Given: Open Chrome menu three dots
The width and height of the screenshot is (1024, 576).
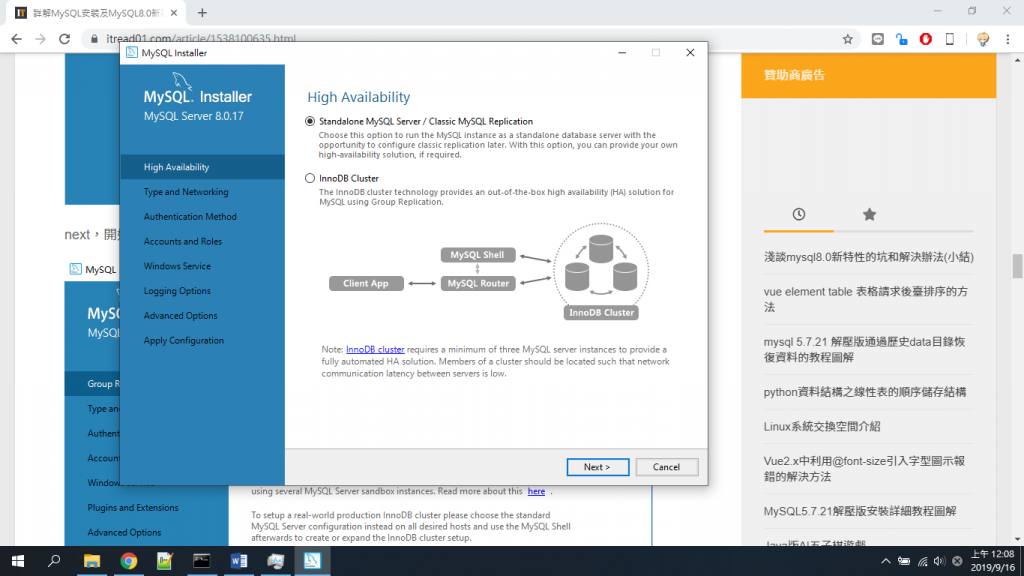Looking at the screenshot, I should click(1008, 39).
